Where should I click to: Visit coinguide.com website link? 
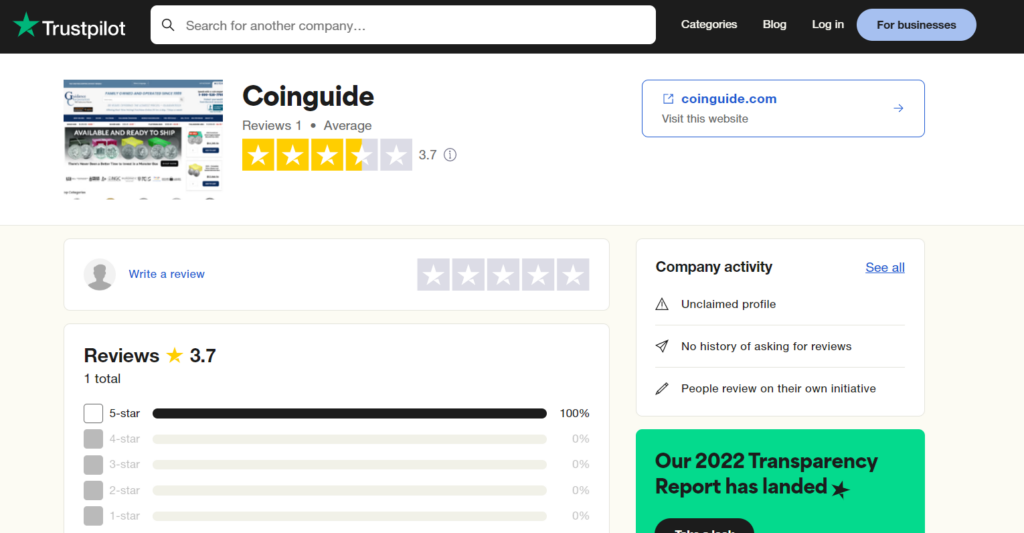729,99
